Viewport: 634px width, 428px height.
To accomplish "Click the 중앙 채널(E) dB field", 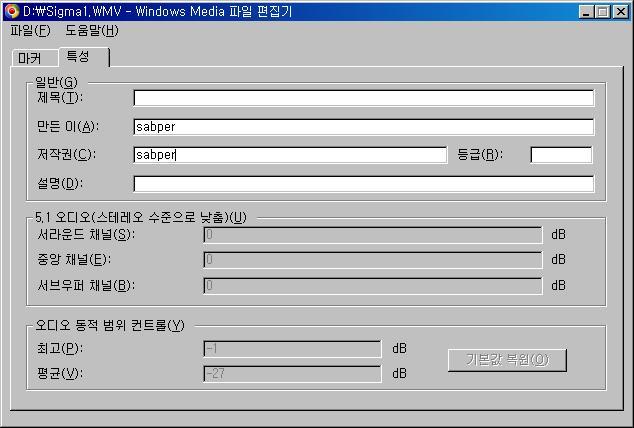I will 373,260.
